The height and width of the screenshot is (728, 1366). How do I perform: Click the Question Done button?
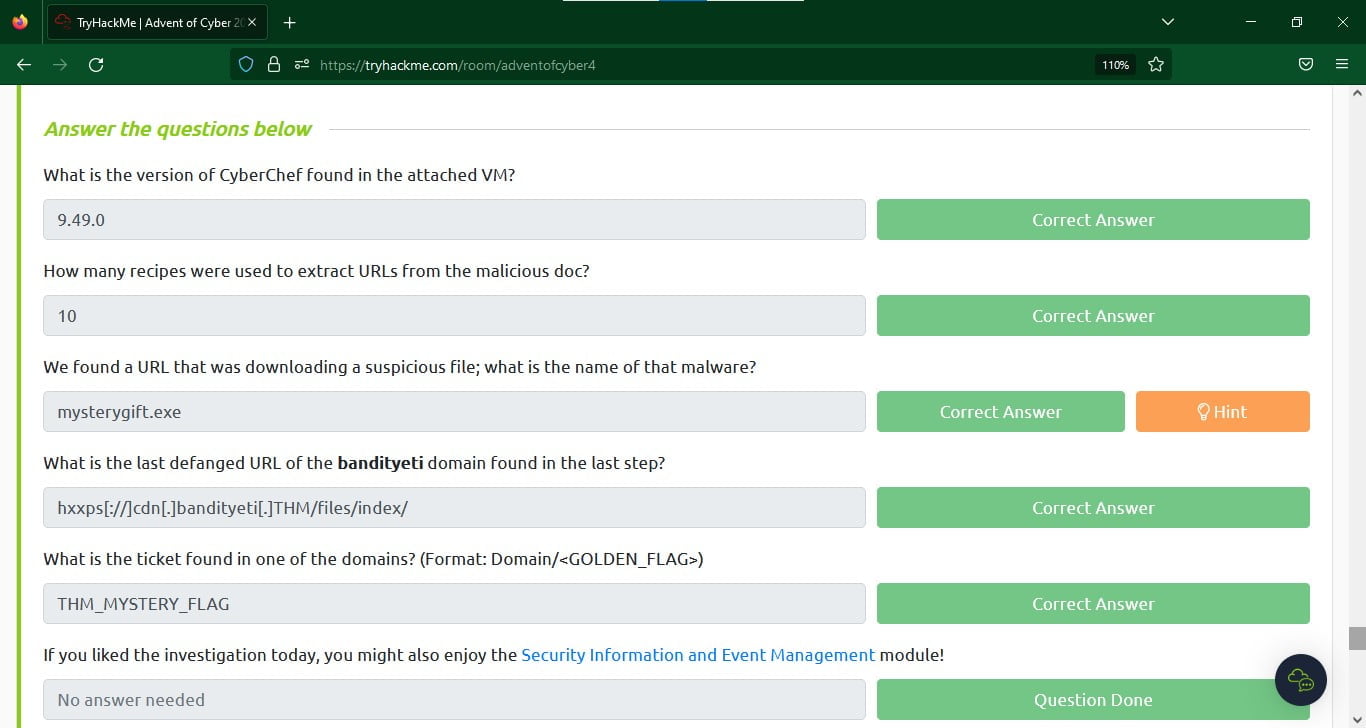[x=1093, y=699]
